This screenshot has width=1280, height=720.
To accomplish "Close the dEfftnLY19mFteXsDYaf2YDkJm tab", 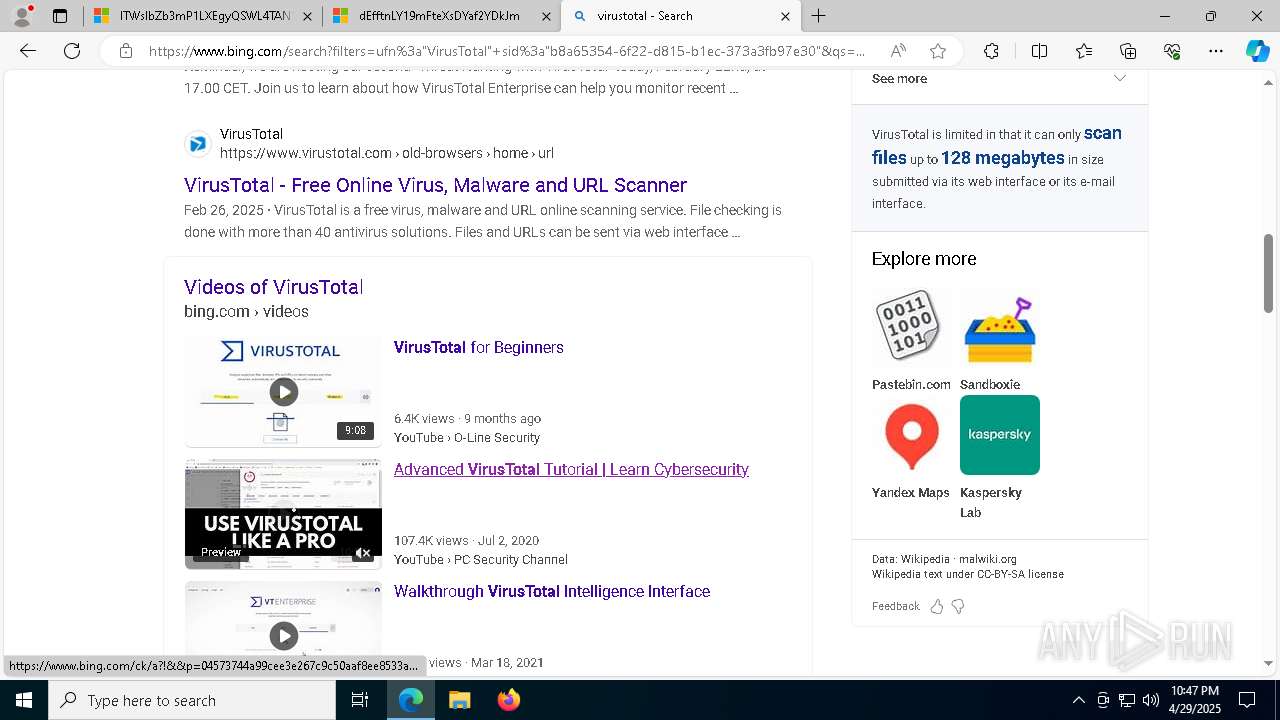I will pos(545,16).
